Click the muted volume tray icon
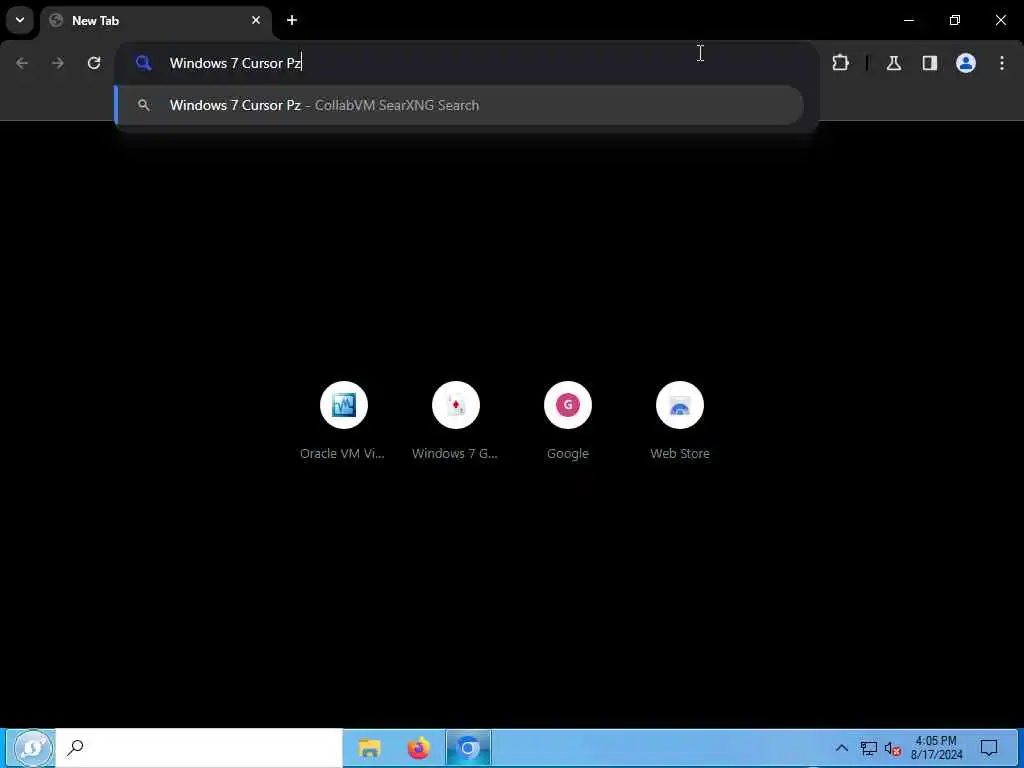The height and width of the screenshot is (768, 1024). pyautogui.click(x=893, y=749)
